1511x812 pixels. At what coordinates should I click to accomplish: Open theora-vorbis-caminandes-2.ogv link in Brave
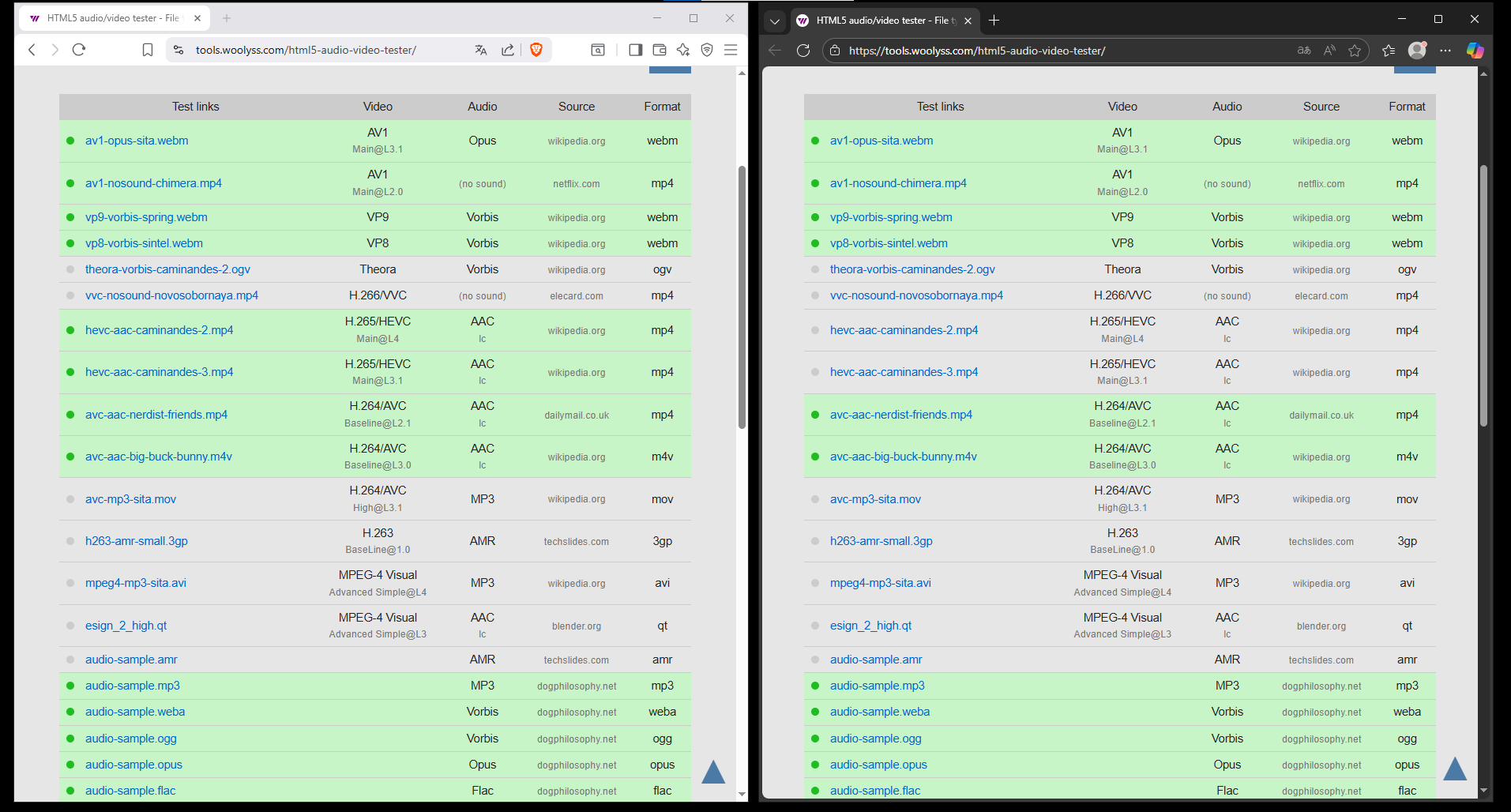[167, 269]
